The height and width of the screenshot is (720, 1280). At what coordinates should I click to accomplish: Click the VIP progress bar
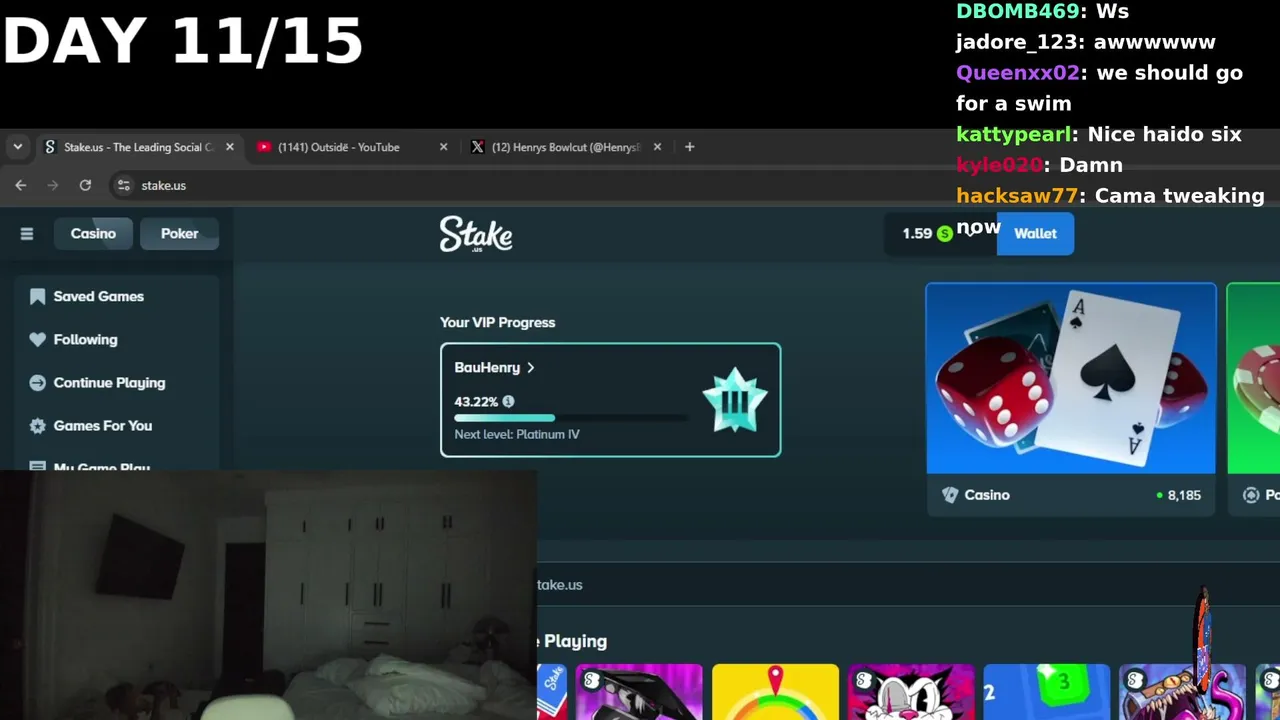click(571, 418)
